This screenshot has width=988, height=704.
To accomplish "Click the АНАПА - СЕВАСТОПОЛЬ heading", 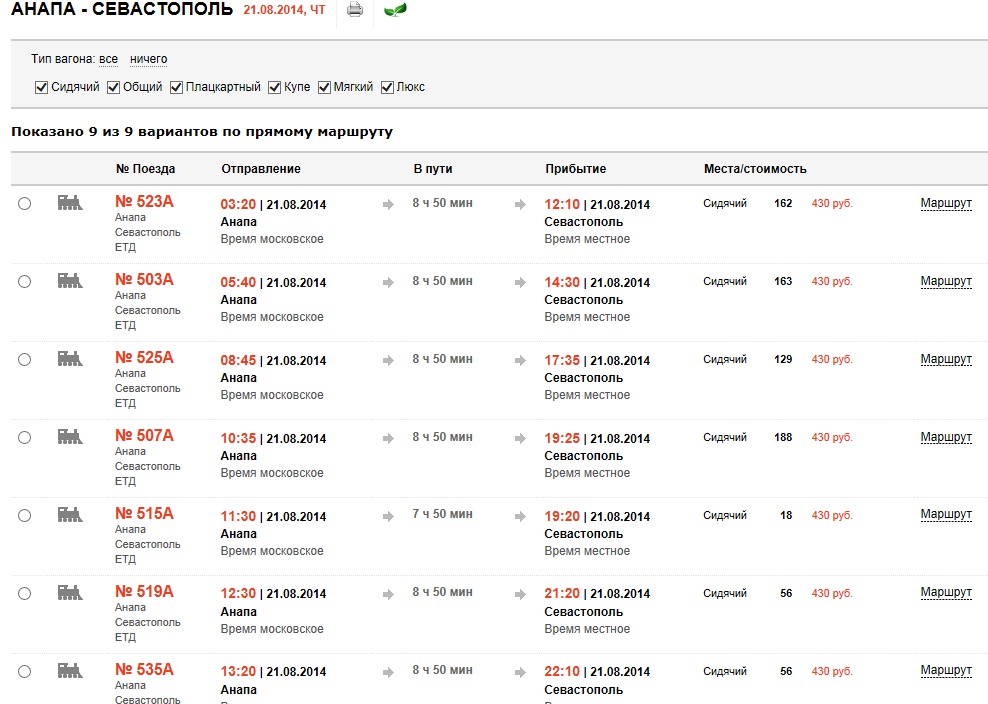I will coord(122,9).
